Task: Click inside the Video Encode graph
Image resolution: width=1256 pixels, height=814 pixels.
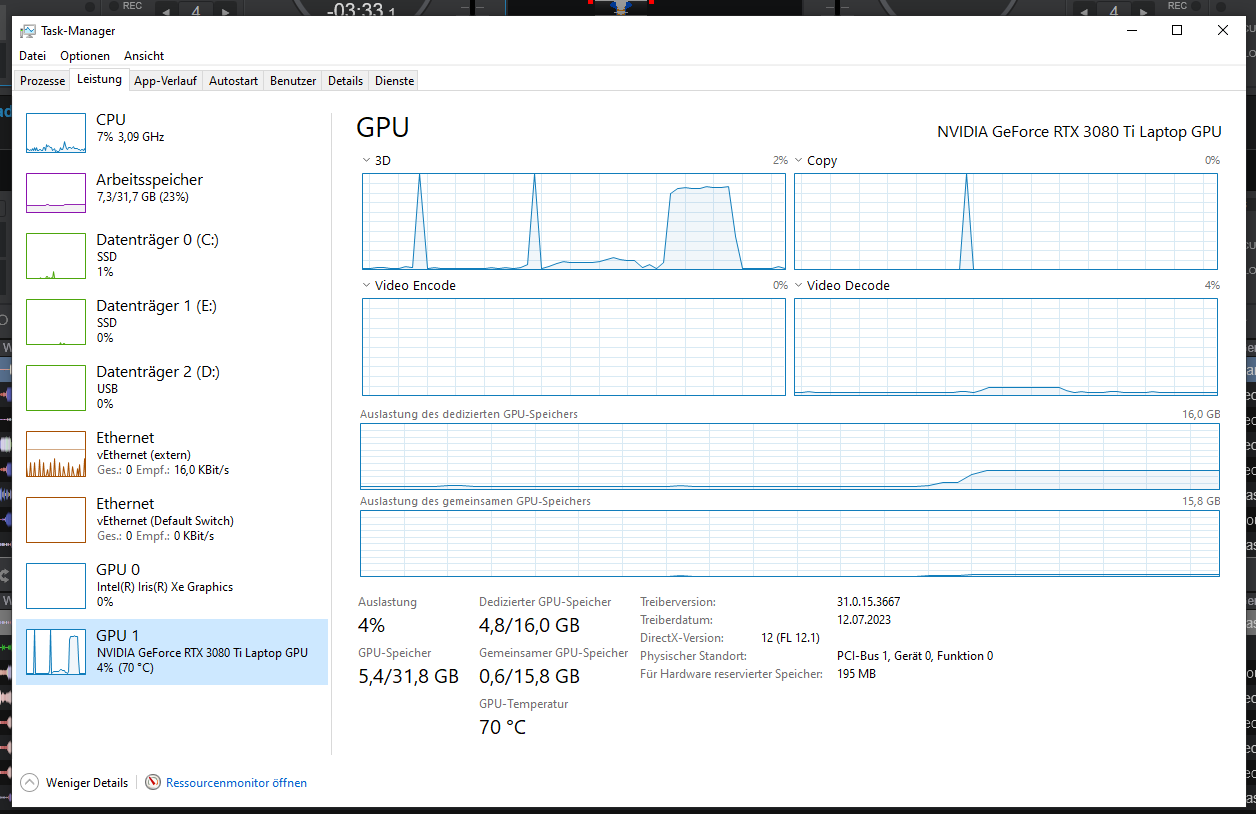Action: [574, 347]
